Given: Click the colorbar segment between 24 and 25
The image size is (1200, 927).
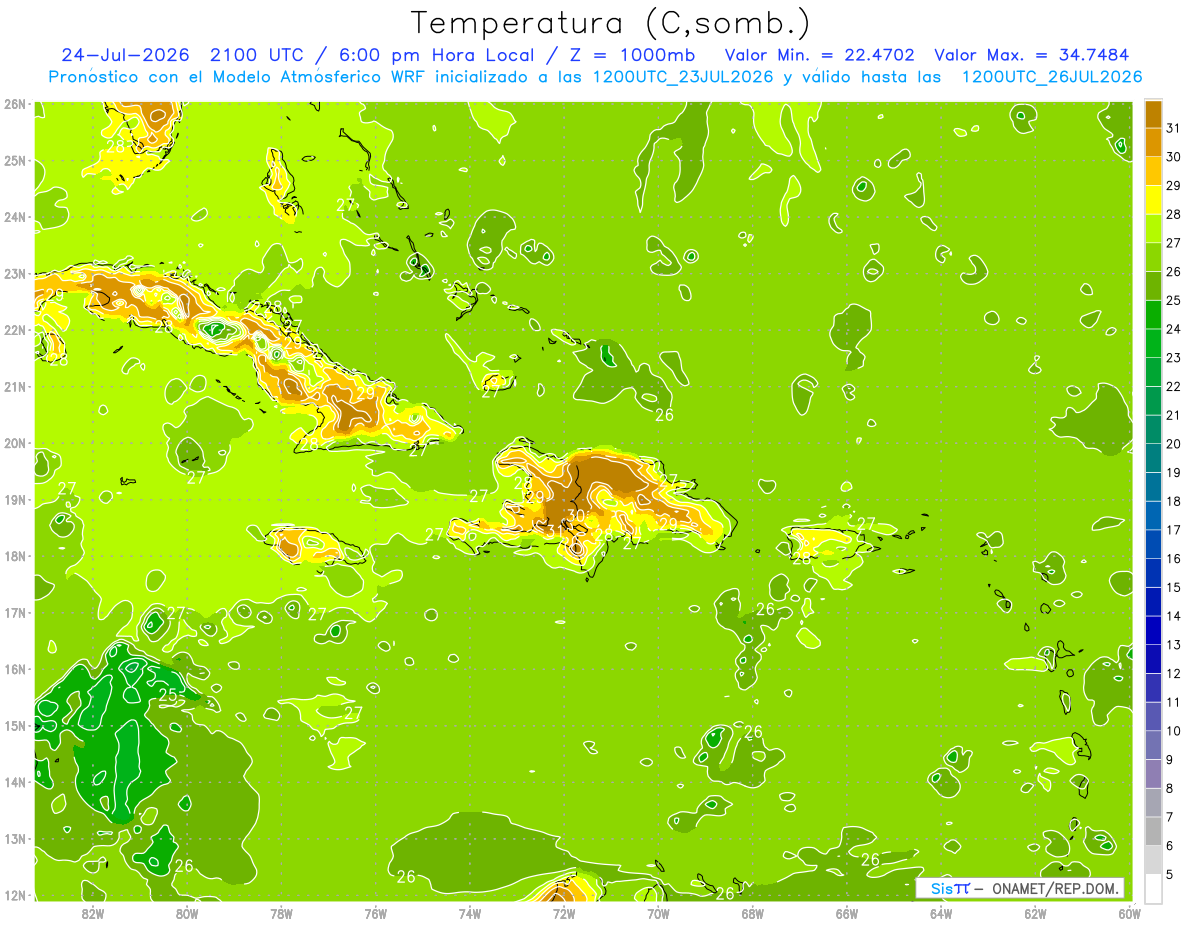Looking at the screenshot, I should coord(1153,314).
